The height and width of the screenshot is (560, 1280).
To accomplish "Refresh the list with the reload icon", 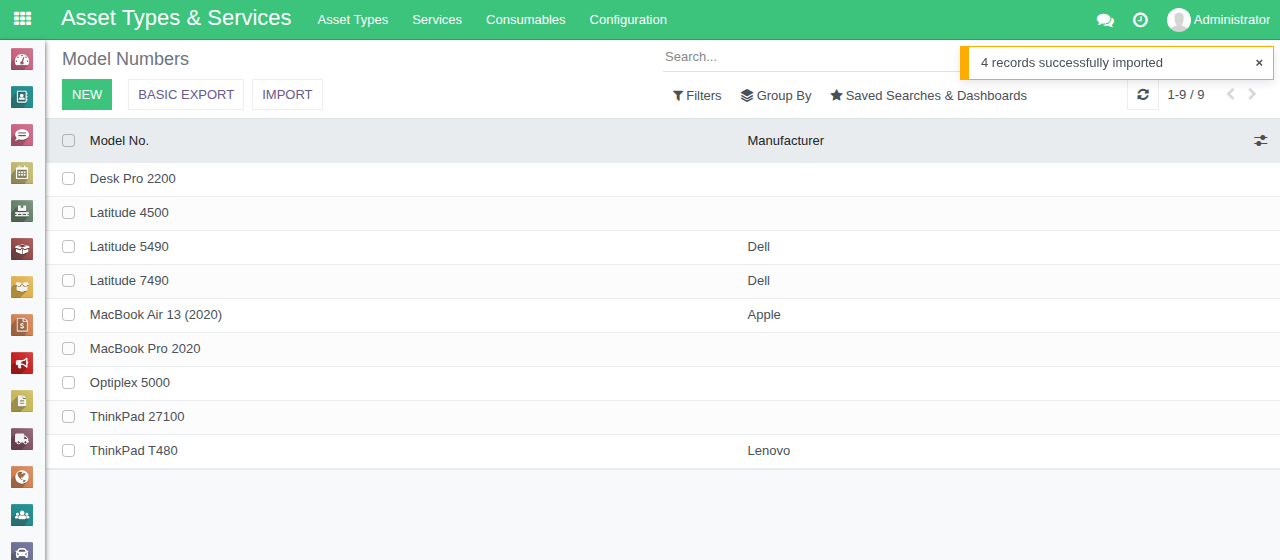I will pos(1143,95).
